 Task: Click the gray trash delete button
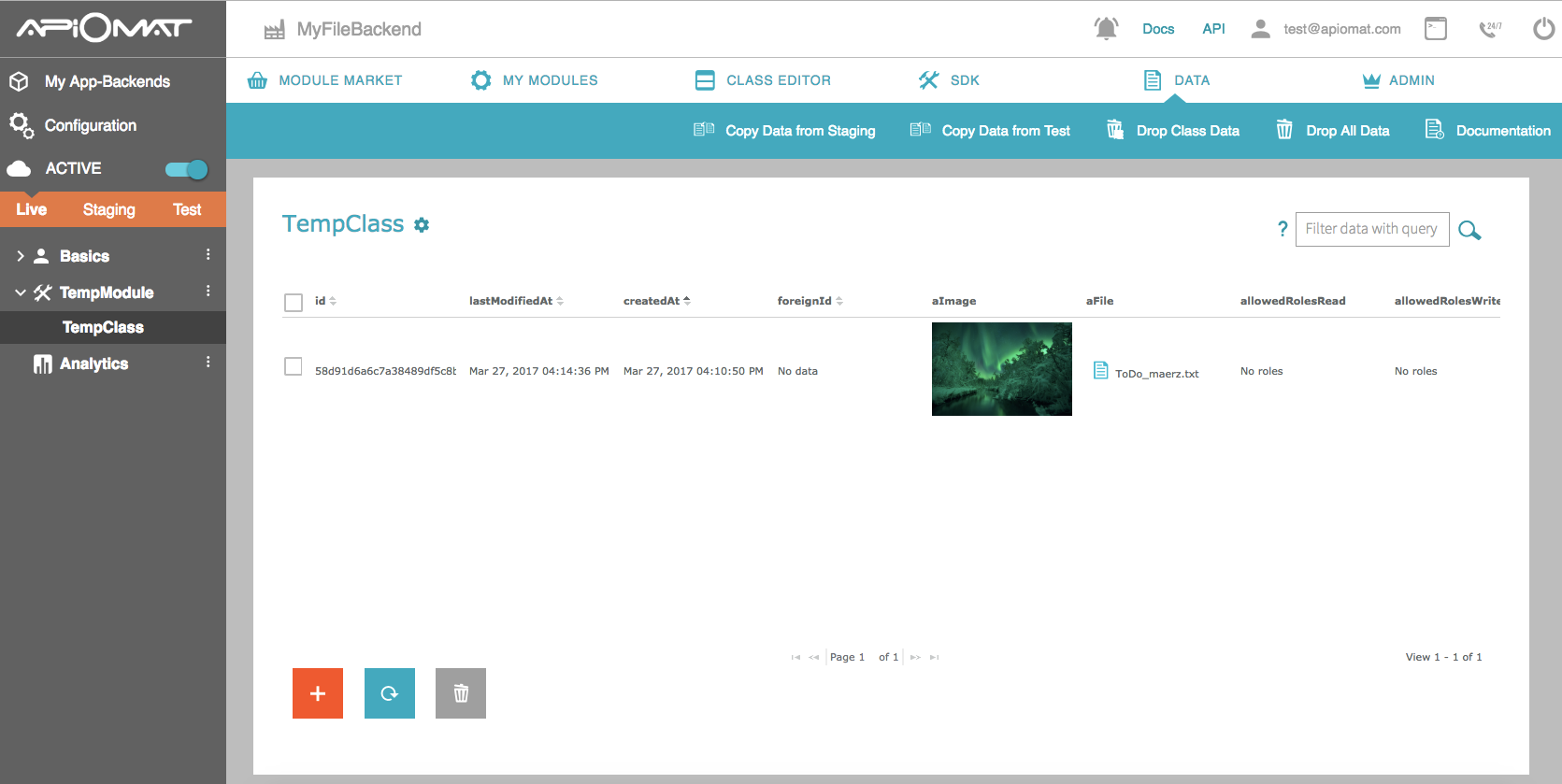[x=461, y=693]
